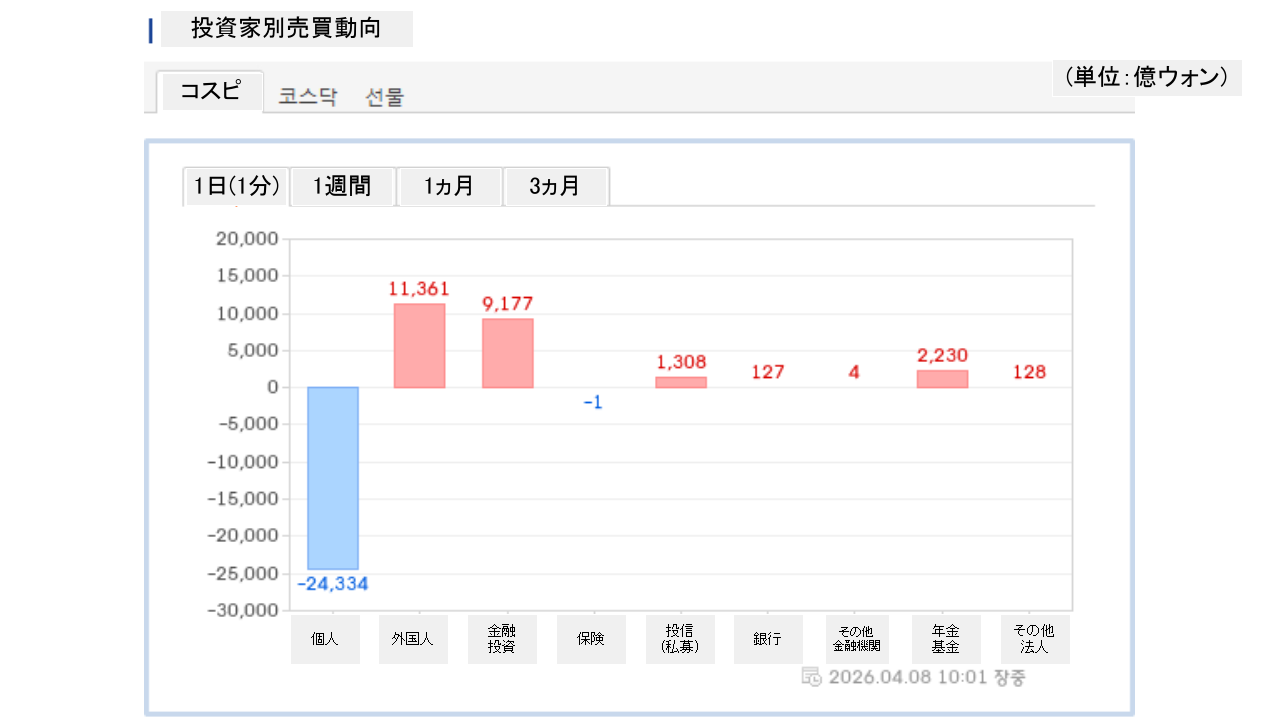Switch to the 코스닥 tab
1280x720 pixels.
(x=308, y=97)
